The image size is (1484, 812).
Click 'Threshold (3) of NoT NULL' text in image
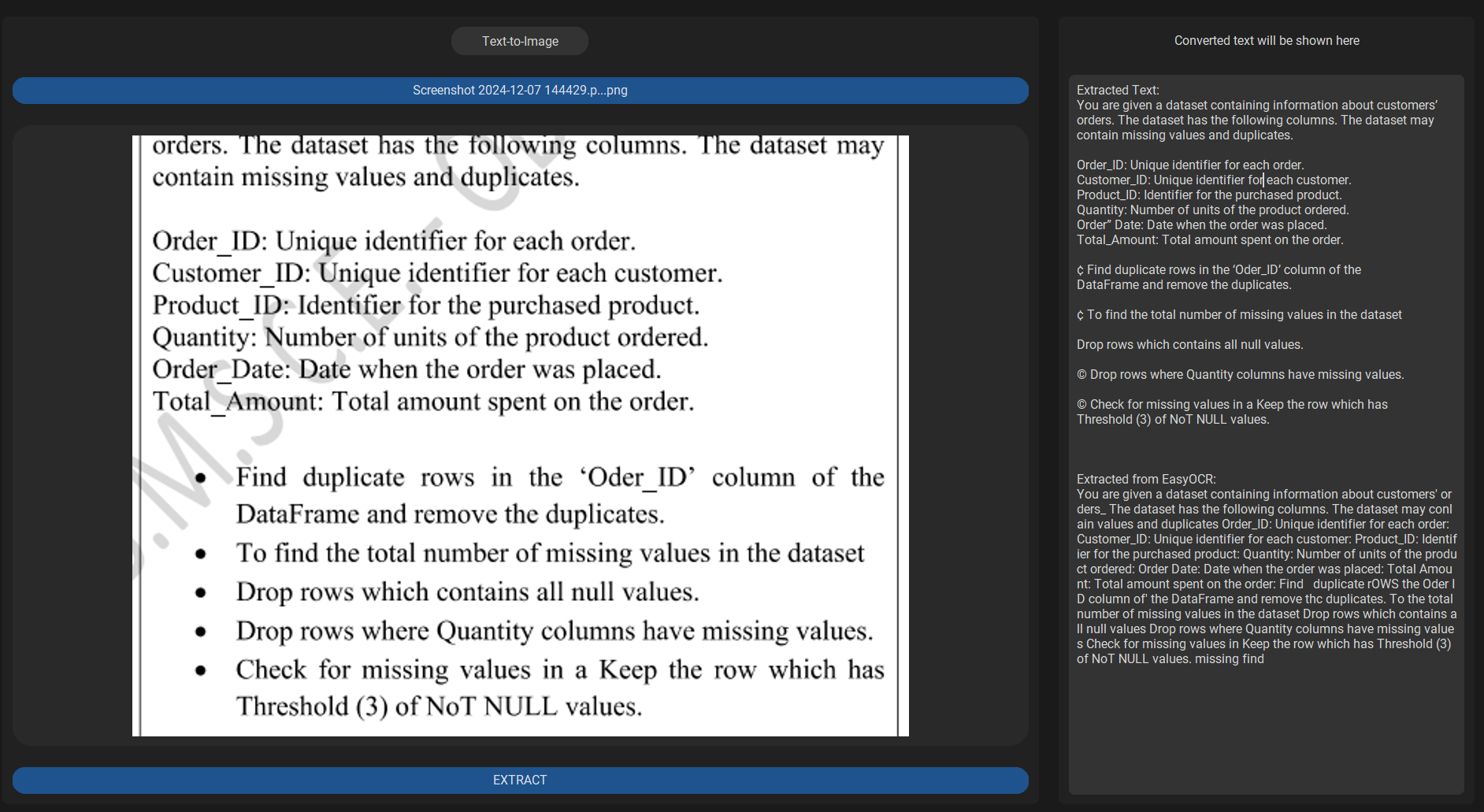pyautogui.click(x=439, y=706)
